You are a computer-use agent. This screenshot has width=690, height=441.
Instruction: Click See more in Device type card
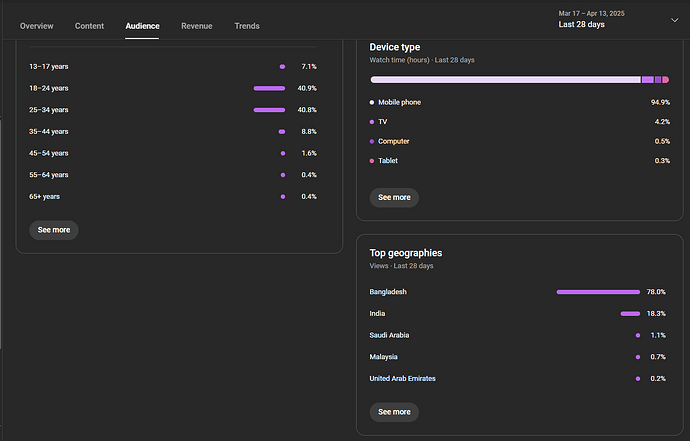point(393,197)
